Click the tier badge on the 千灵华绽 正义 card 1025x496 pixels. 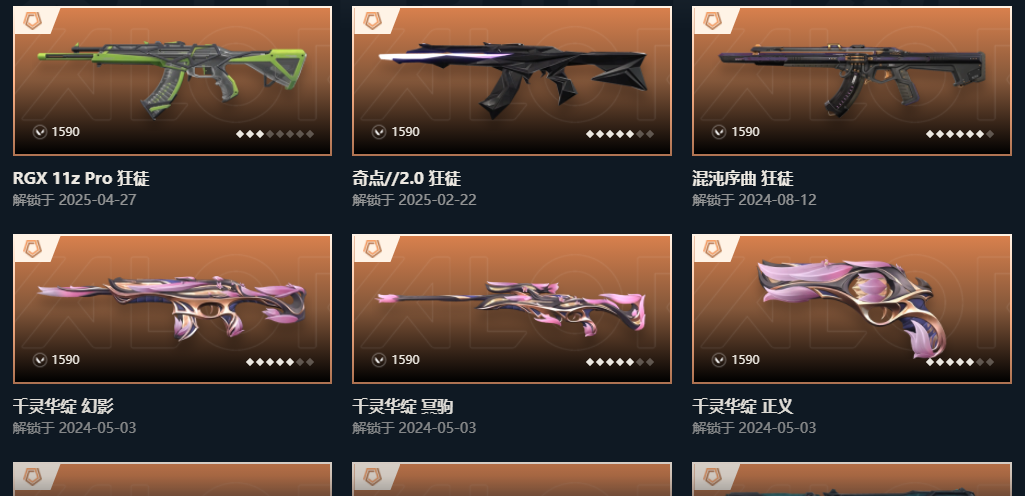click(712, 248)
